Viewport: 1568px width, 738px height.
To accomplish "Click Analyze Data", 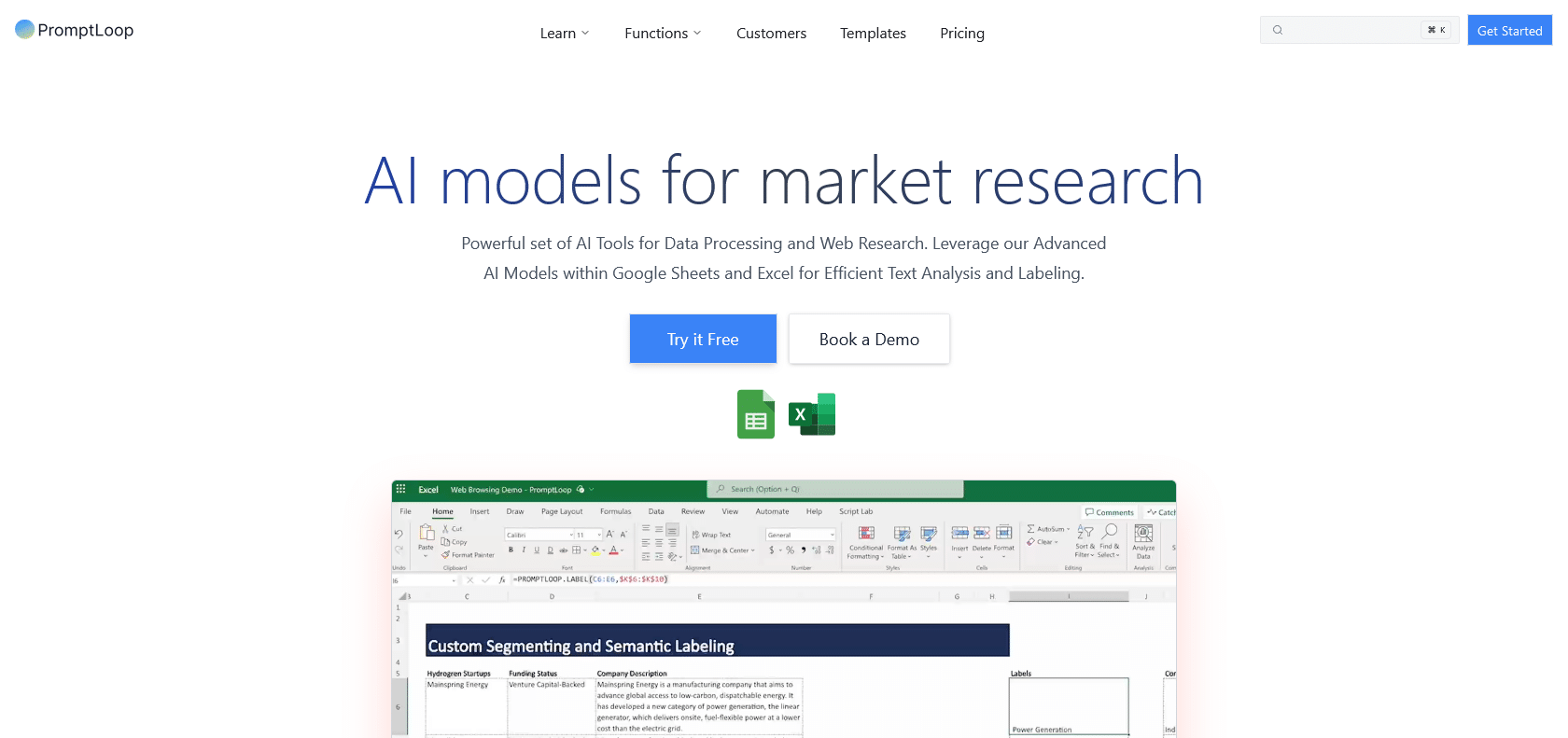I will (x=1143, y=541).
